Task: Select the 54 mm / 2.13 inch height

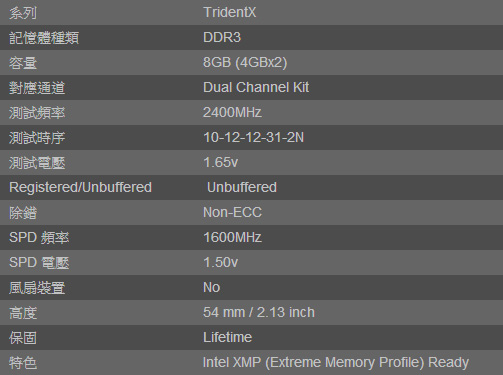Action: coord(259,312)
